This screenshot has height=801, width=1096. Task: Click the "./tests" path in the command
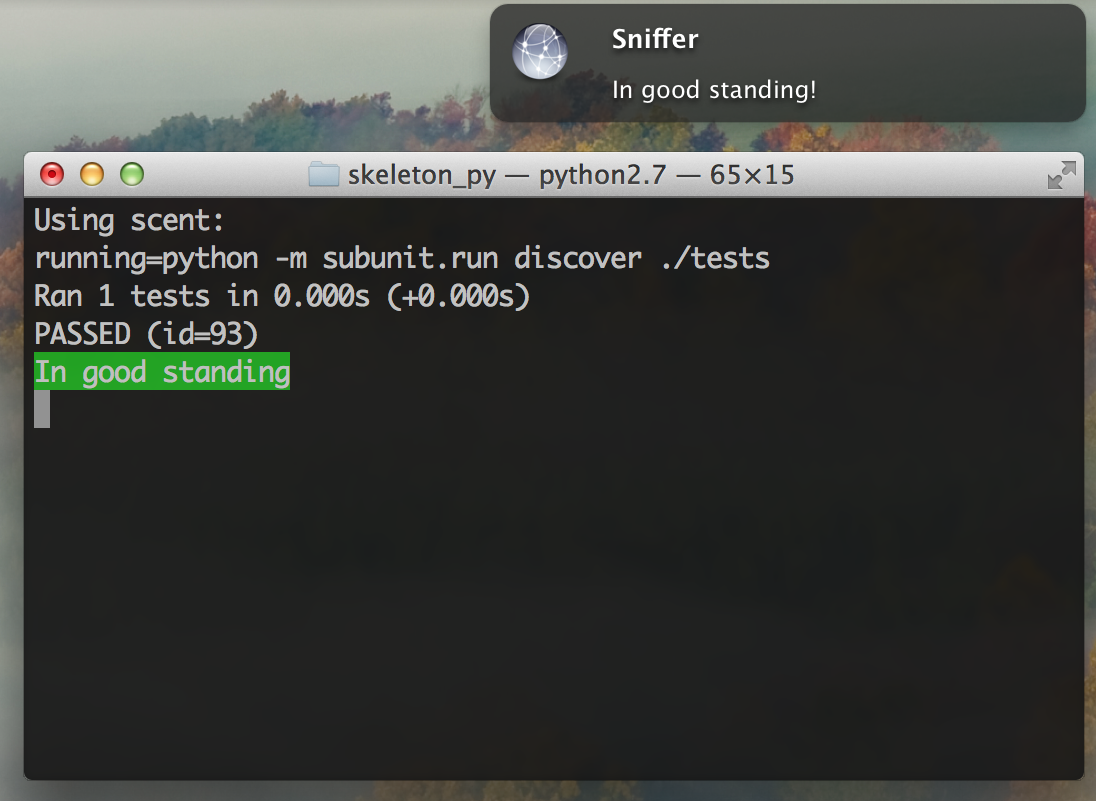click(714, 259)
